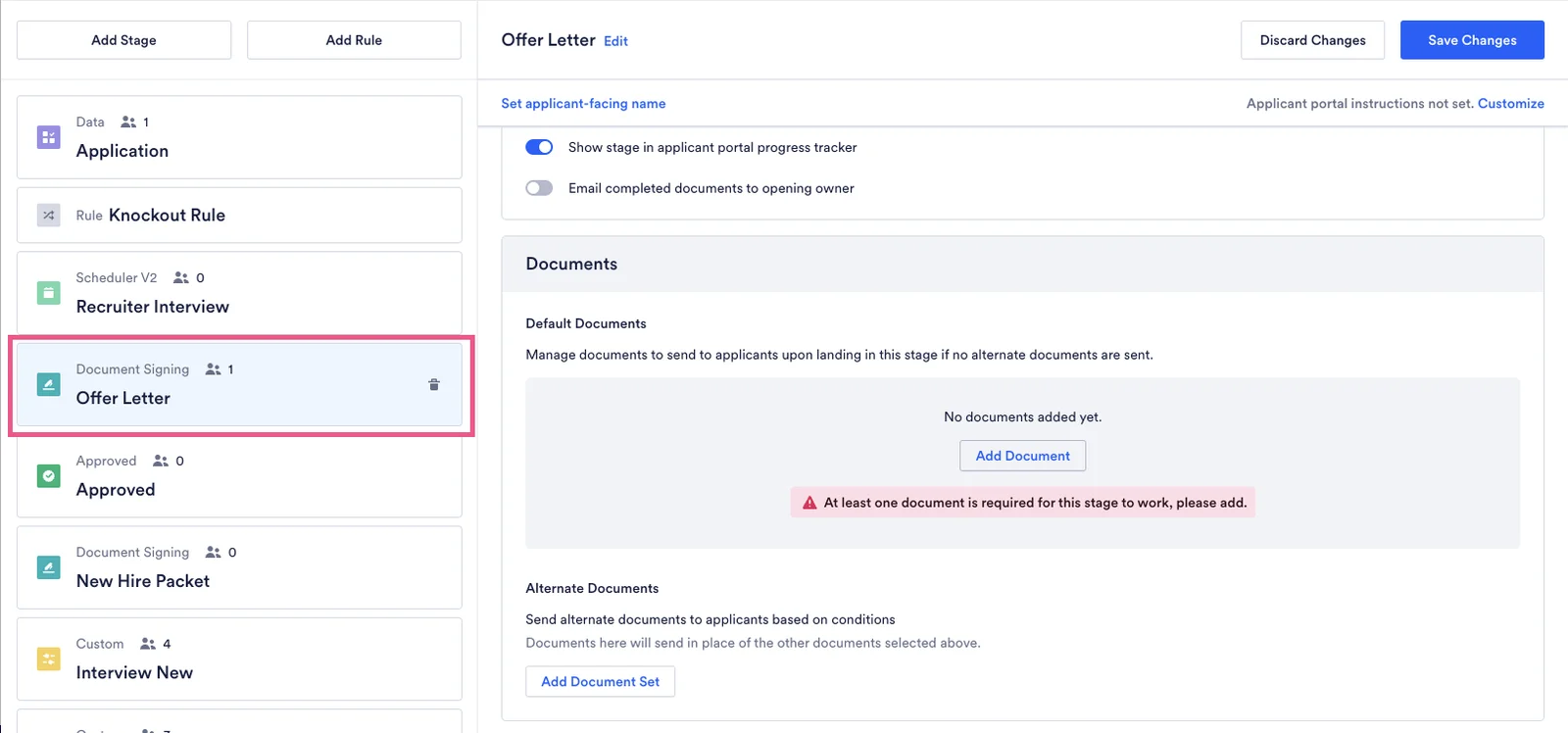1568x733 pixels.
Task: Click the applicants icon on Interview New
Action: (148, 644)
